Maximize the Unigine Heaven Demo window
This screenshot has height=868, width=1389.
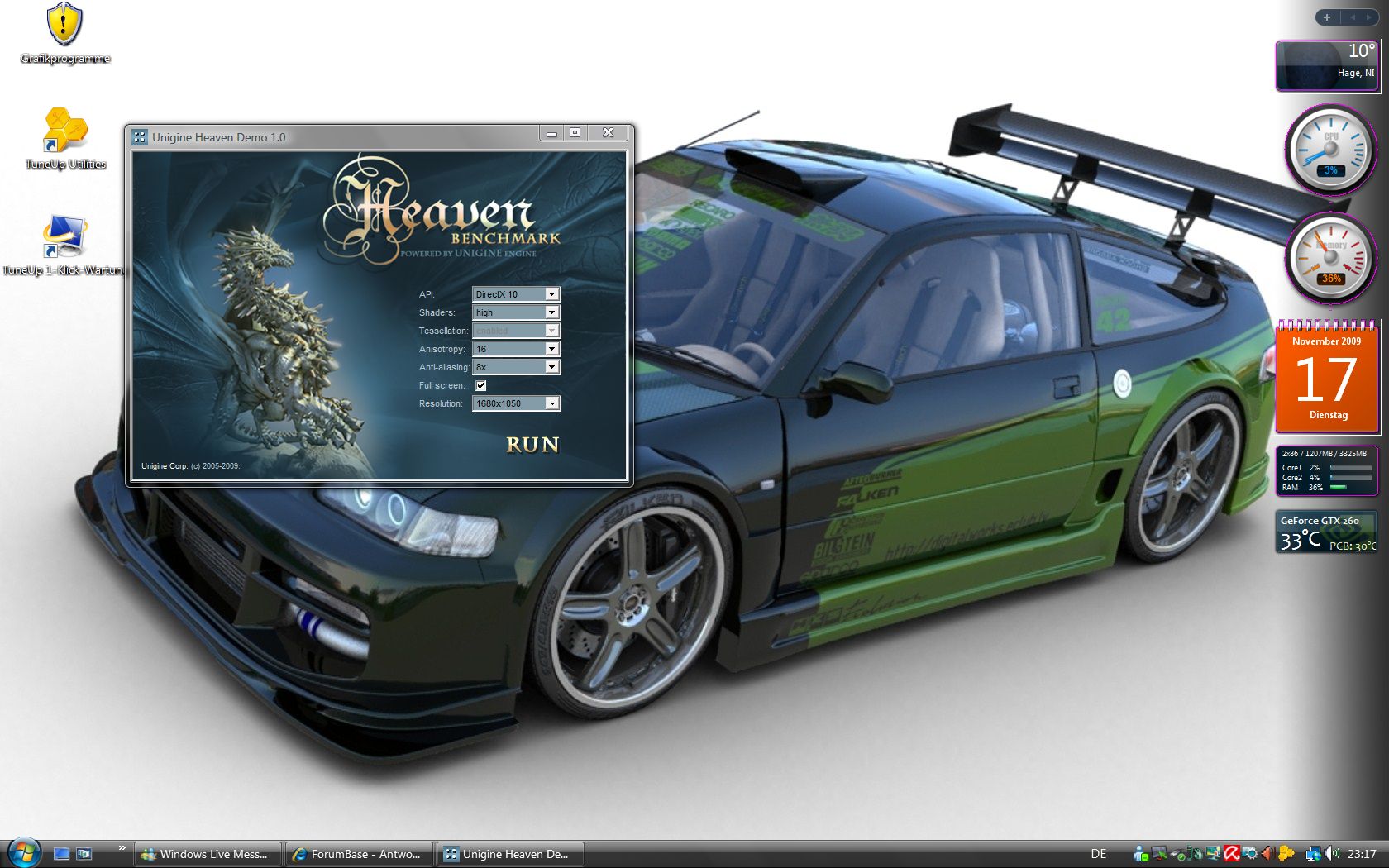click(x=575, y=133)
